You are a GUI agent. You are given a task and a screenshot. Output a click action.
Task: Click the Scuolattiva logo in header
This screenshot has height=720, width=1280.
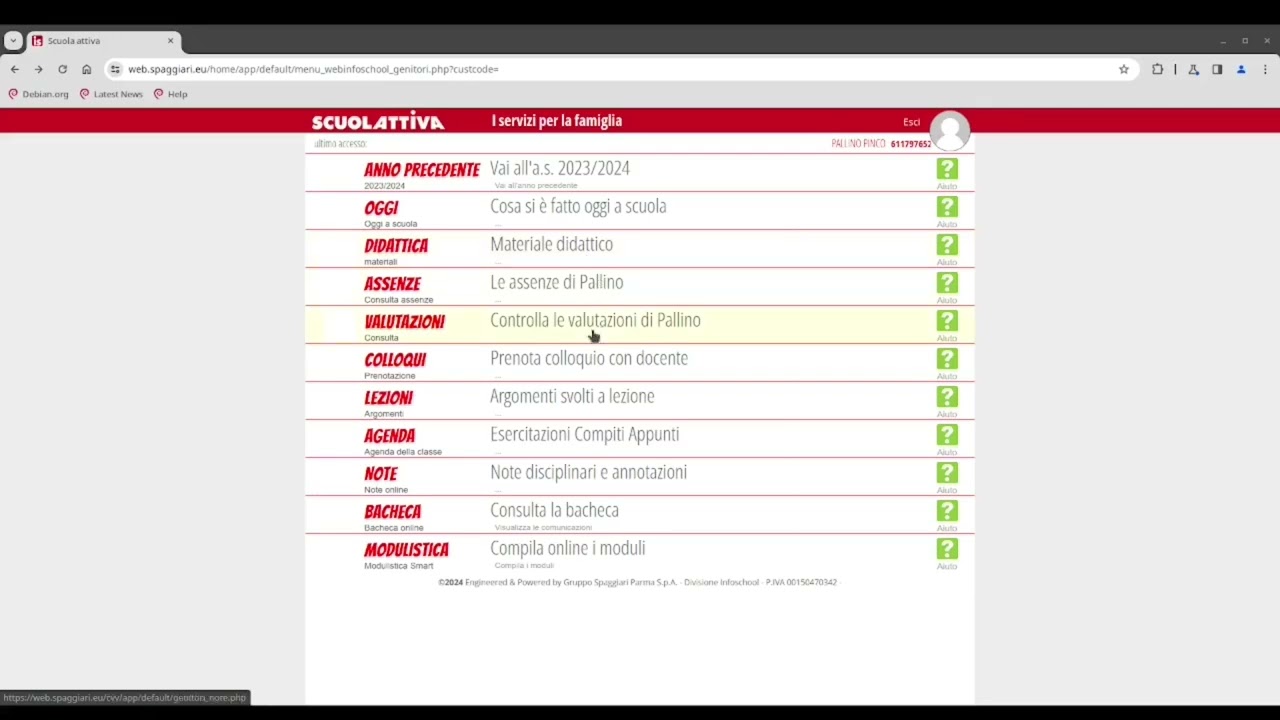[x=378, y=122]
